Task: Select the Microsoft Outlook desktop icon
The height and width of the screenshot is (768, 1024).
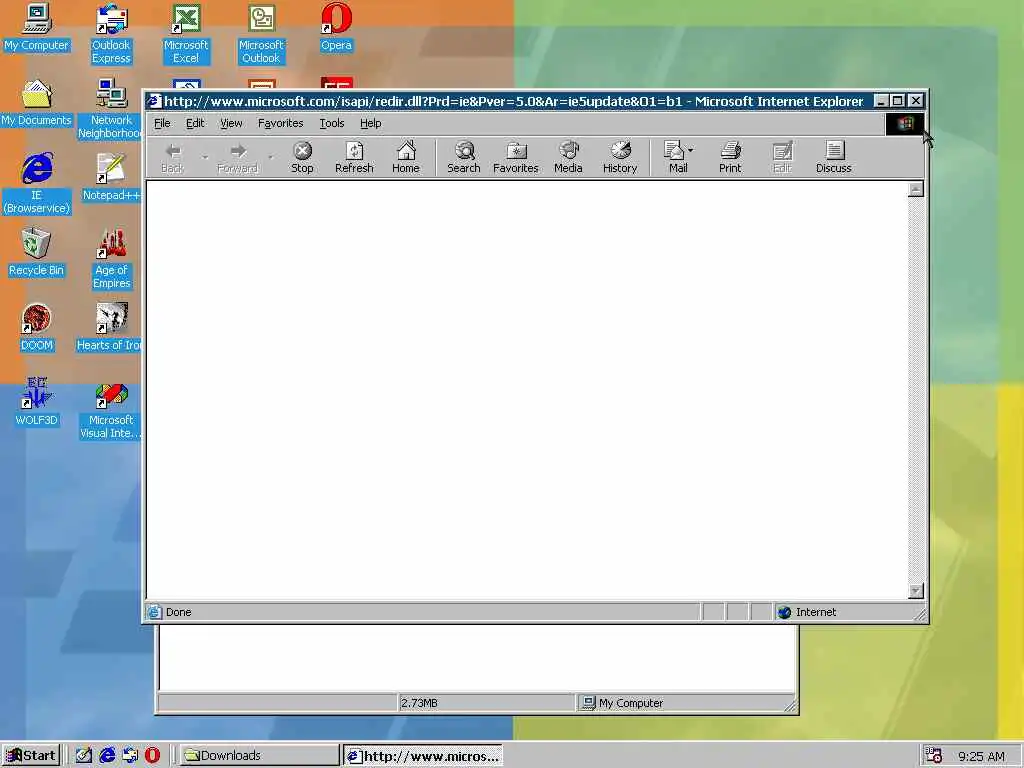Action: pyautogui.click(x=261, y=34)
